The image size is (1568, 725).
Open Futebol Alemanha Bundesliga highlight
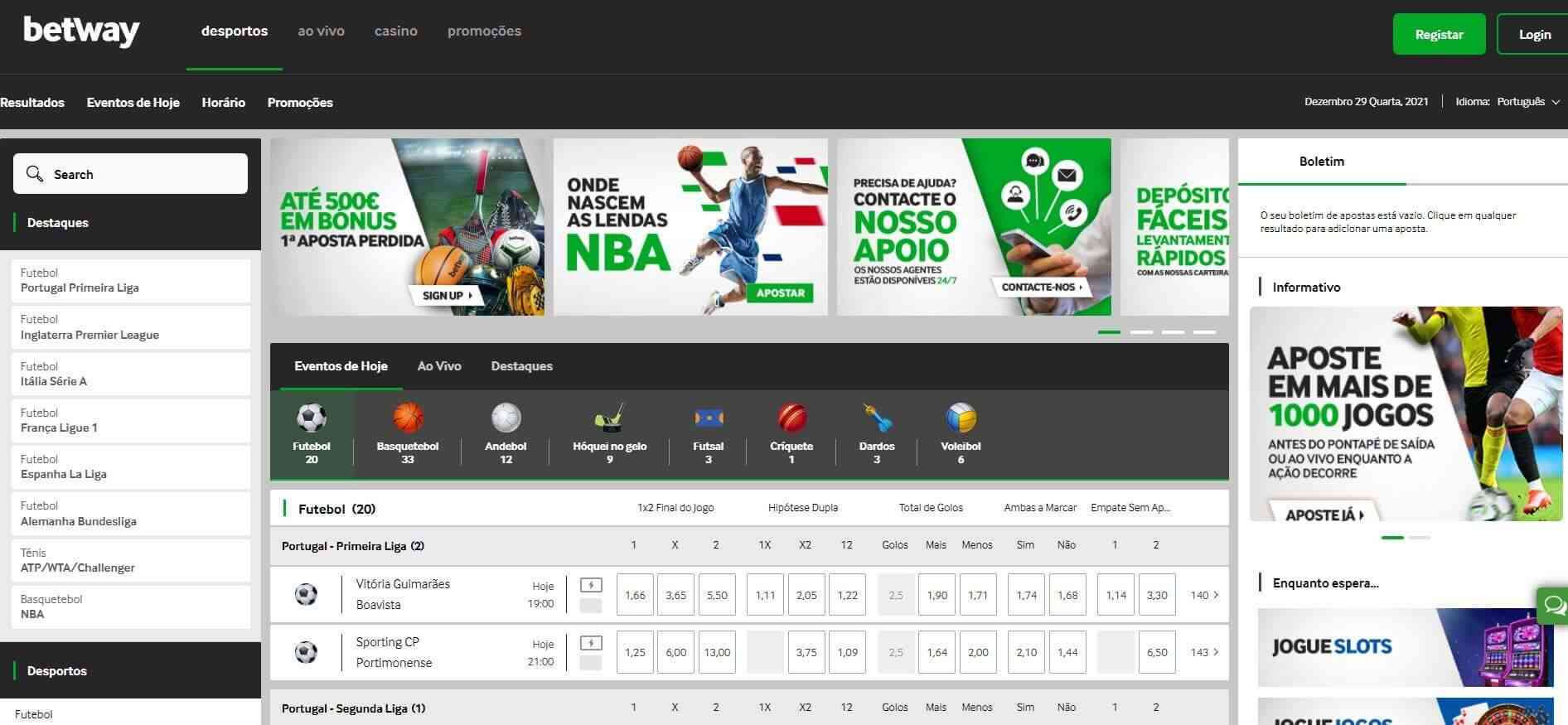pos(130,514)
